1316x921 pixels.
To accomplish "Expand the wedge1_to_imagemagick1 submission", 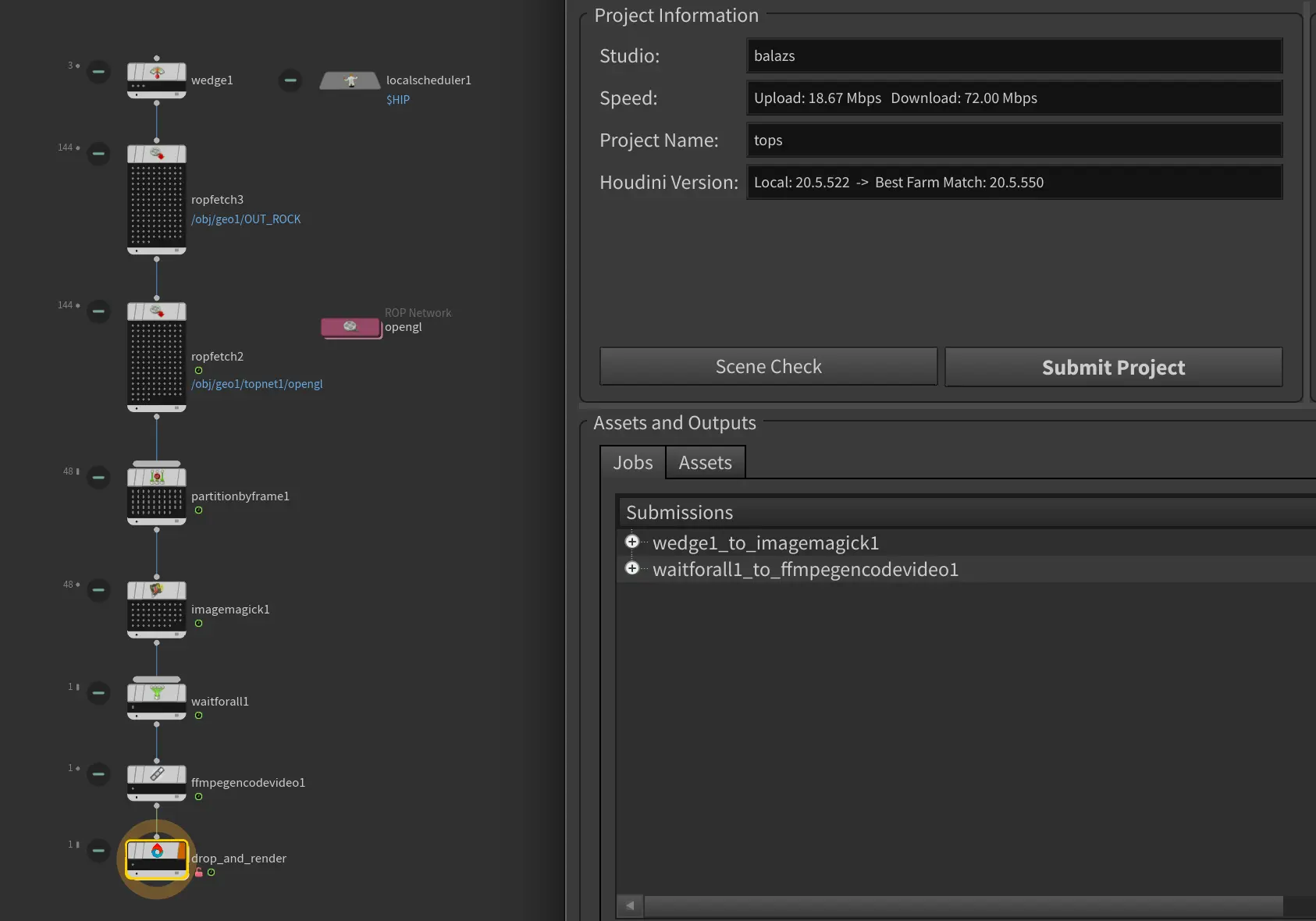I will point(632,542).
